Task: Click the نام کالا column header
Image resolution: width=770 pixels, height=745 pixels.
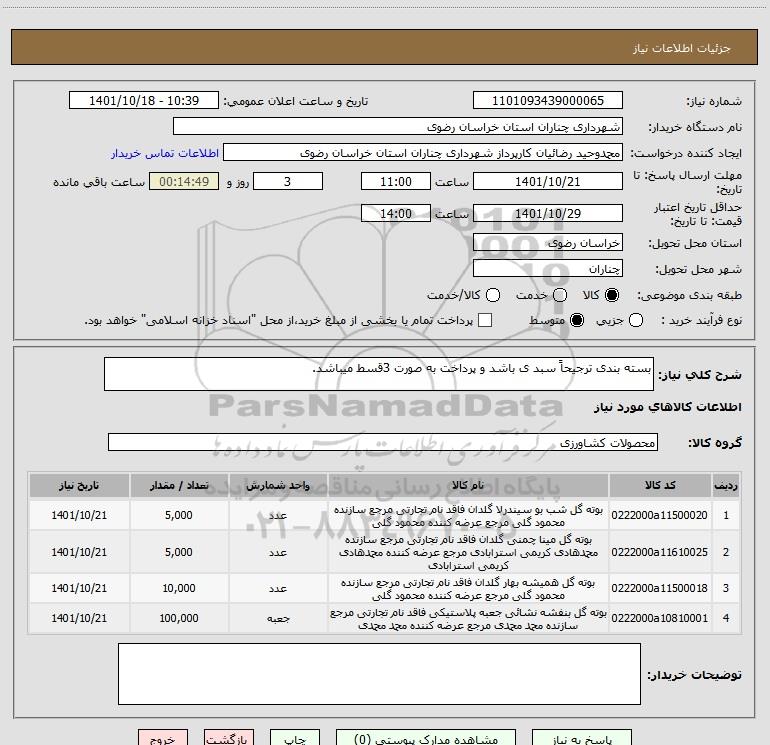Action: [468, 485]
